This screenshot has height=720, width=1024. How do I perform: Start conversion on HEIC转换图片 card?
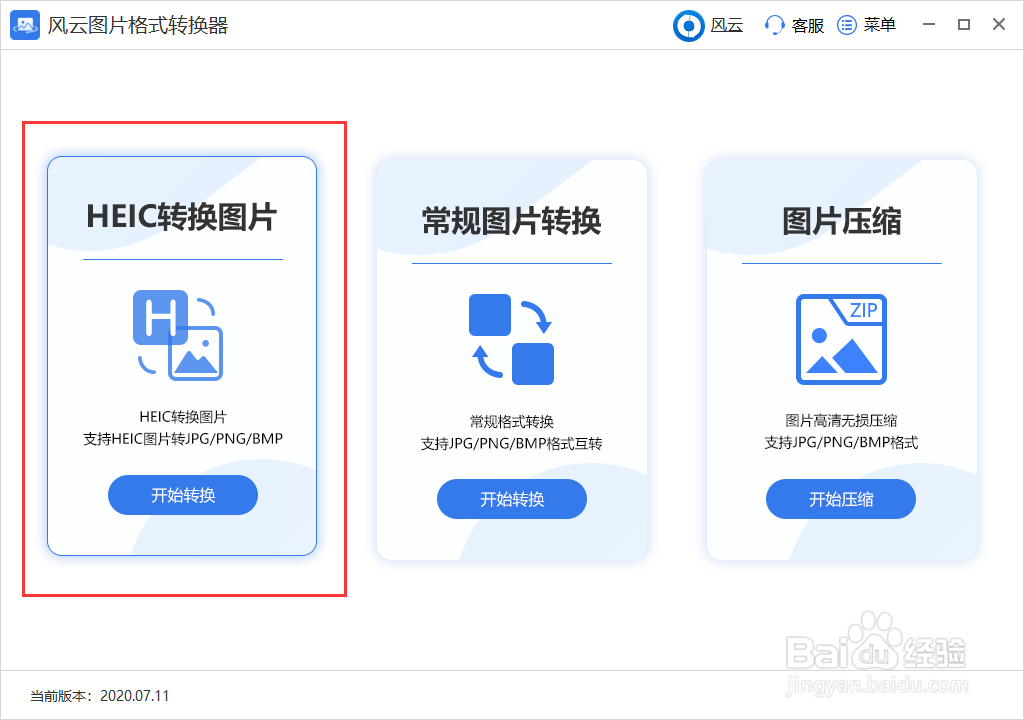tap(182, 494)
